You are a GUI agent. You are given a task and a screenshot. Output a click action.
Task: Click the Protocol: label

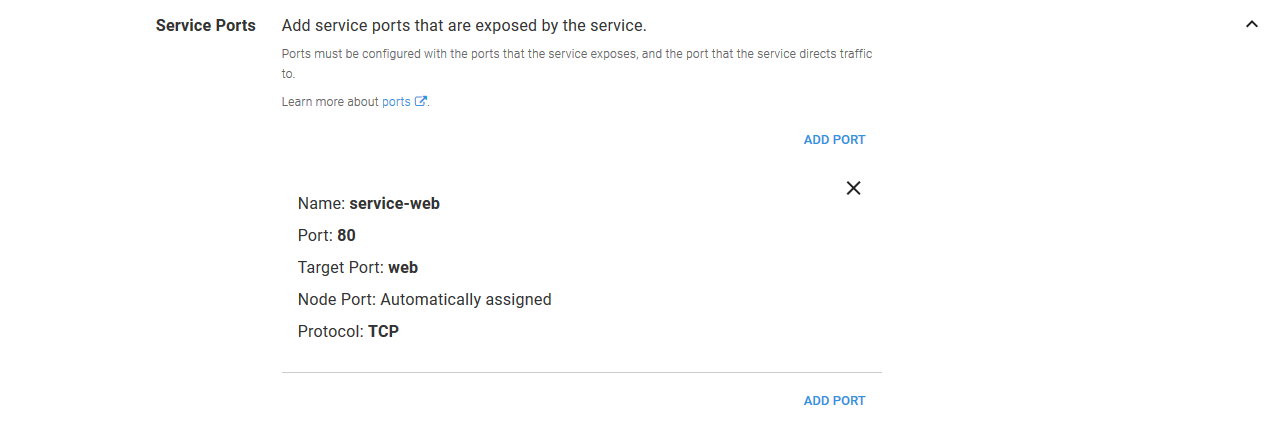click(x=331, y=332)
